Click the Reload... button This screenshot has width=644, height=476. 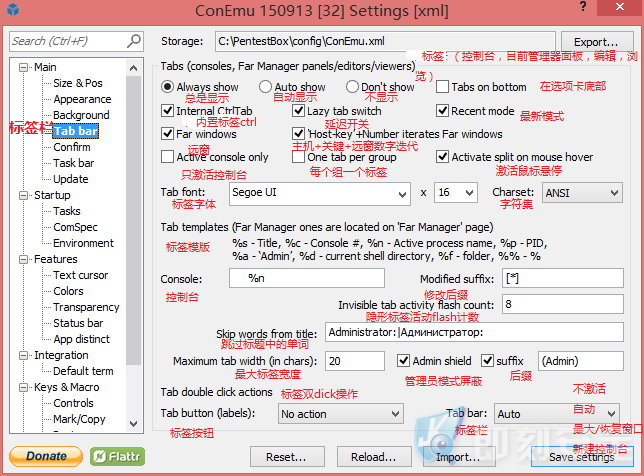pyautogui.click(x=374, y=457)
